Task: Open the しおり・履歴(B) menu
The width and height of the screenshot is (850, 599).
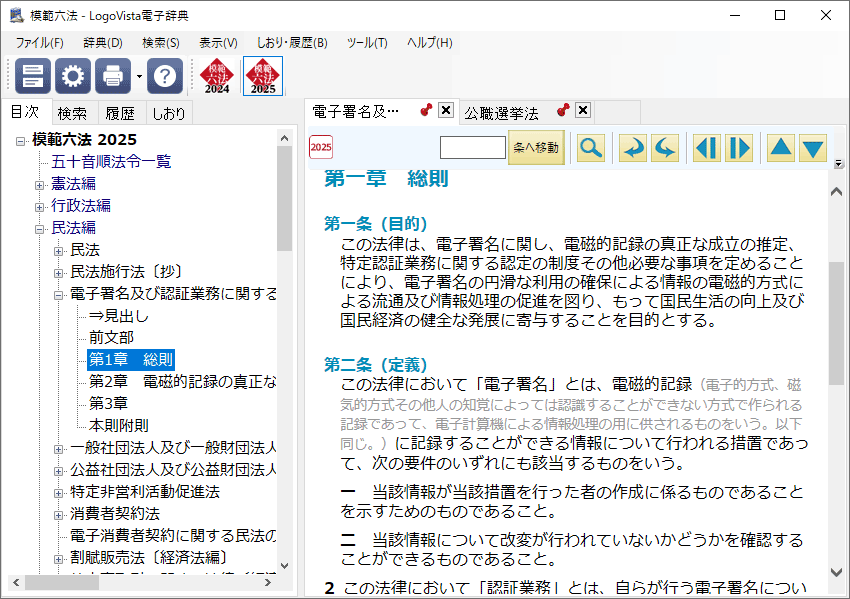Action: click(x=292, y=43)
